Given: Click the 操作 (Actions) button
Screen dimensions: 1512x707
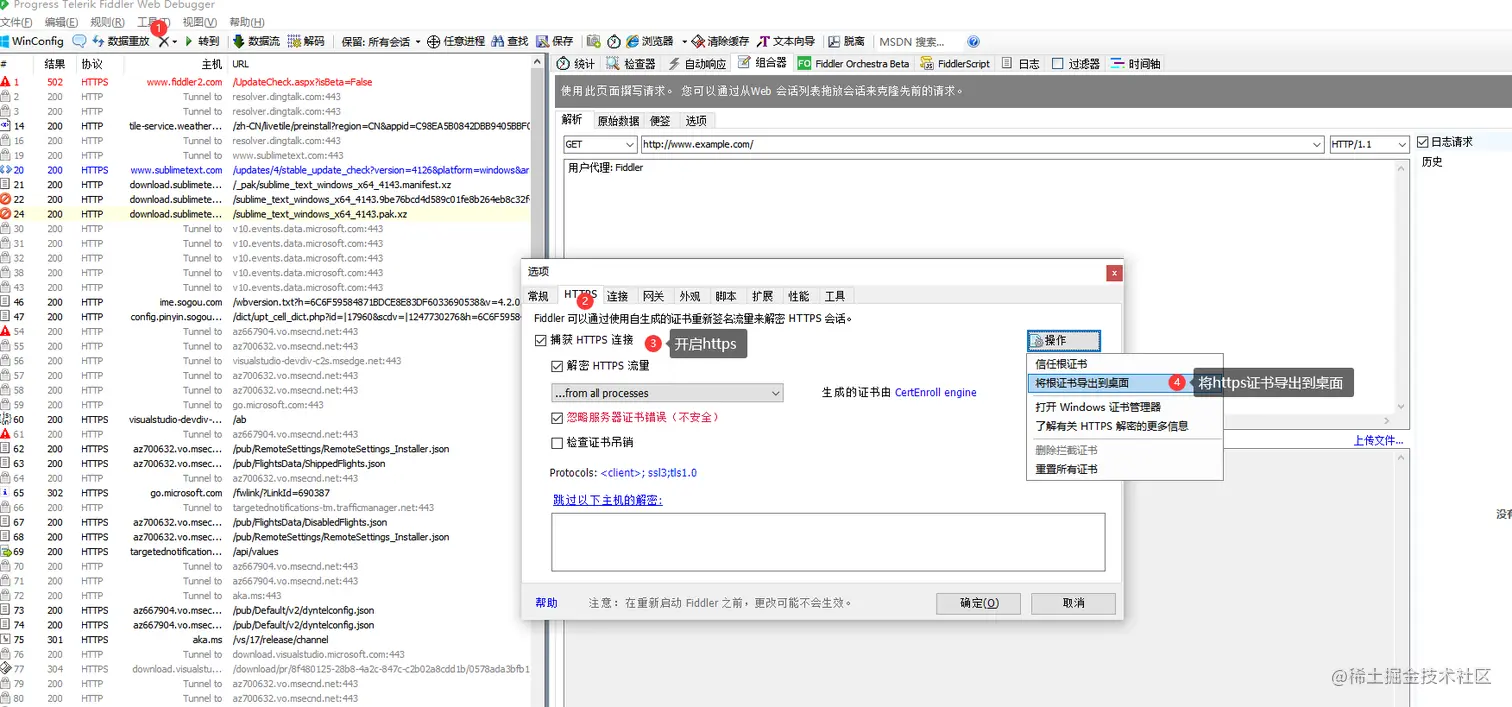Looking at the screenshot, I should point(1063,341).
